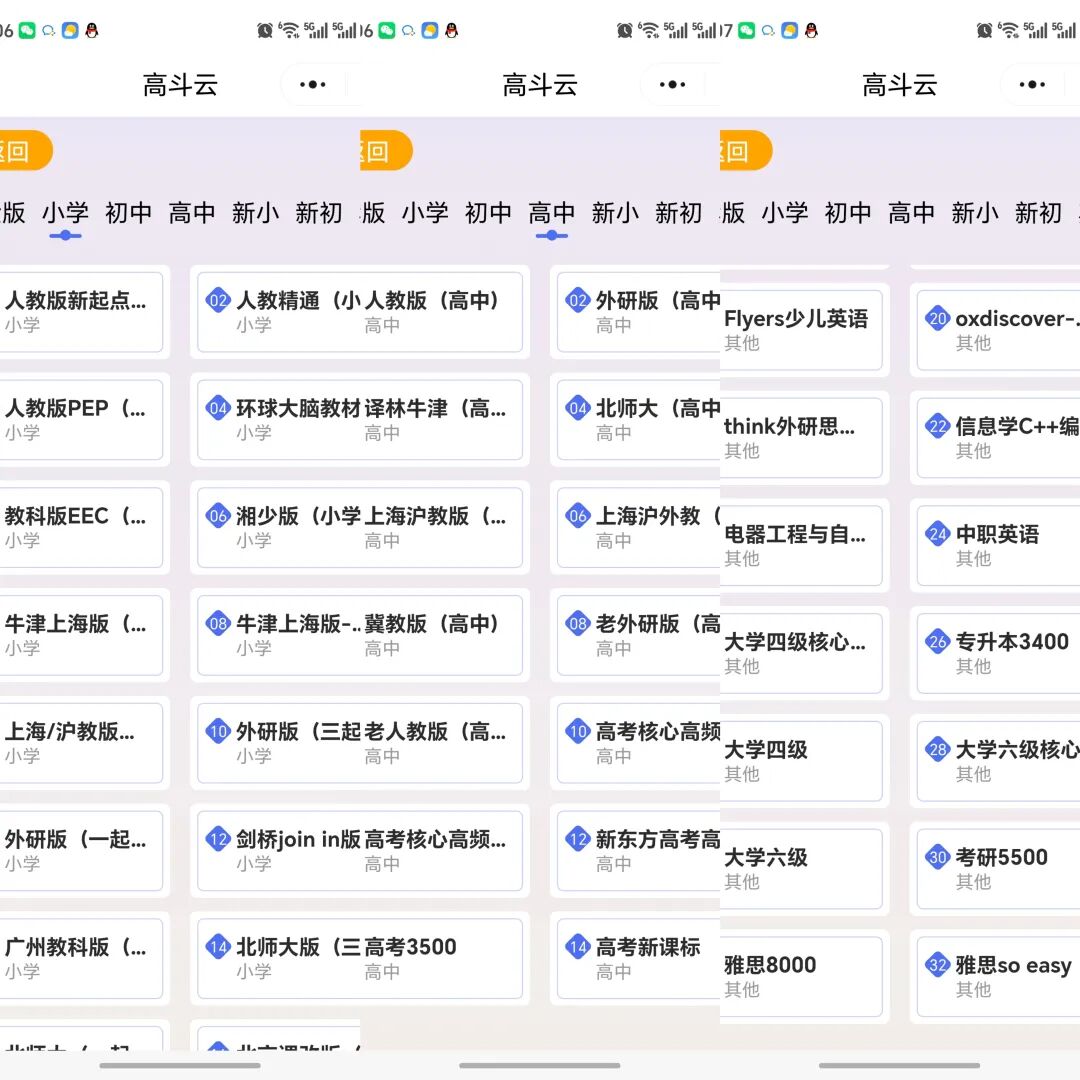Click the 22 badge next to 信息学C++编
This screenshot has height=1080, width=1080.
tap(938, 426)
